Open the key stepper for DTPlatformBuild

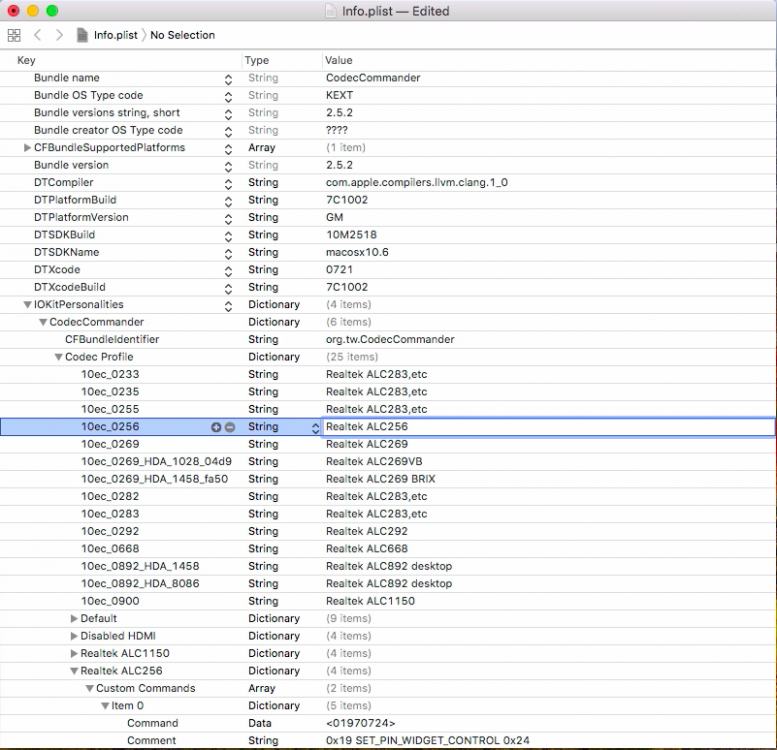pos(228,202)
